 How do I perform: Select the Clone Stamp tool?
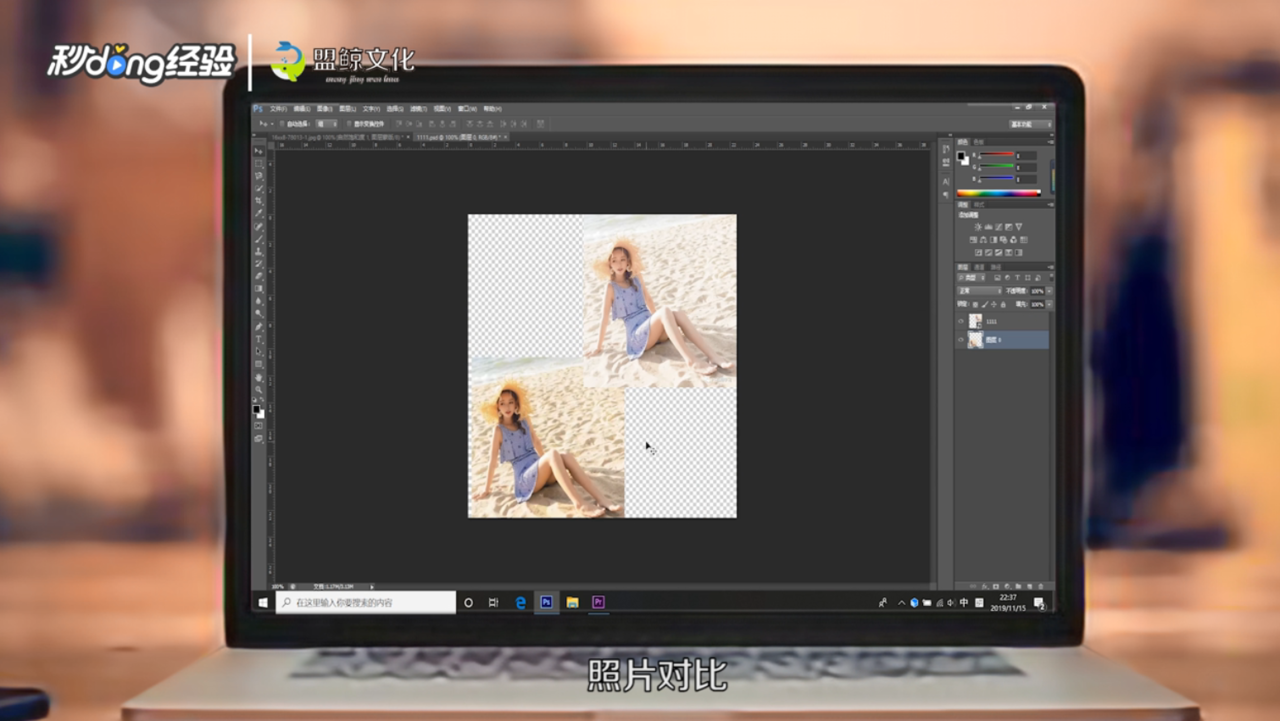[259, 251]
